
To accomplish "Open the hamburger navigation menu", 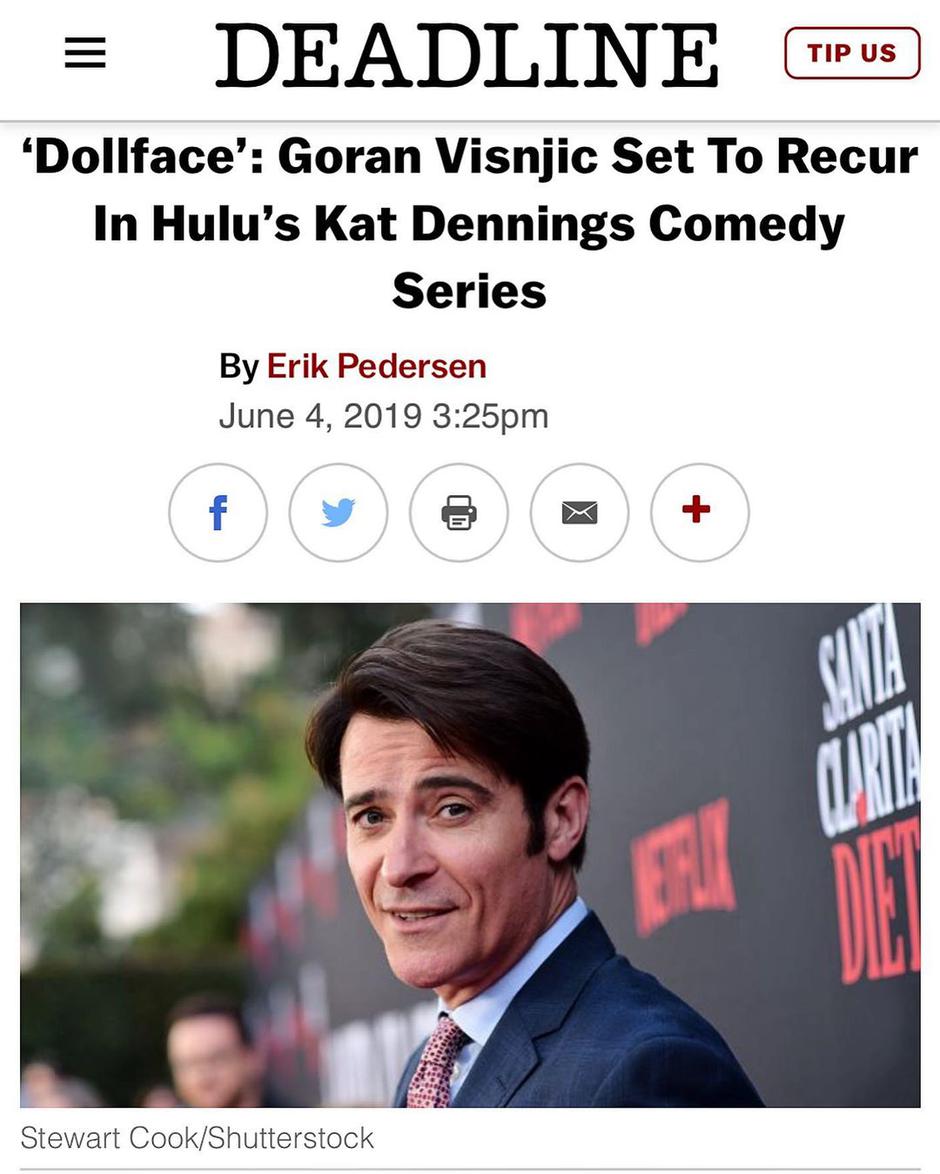I will tap(85, 53).
